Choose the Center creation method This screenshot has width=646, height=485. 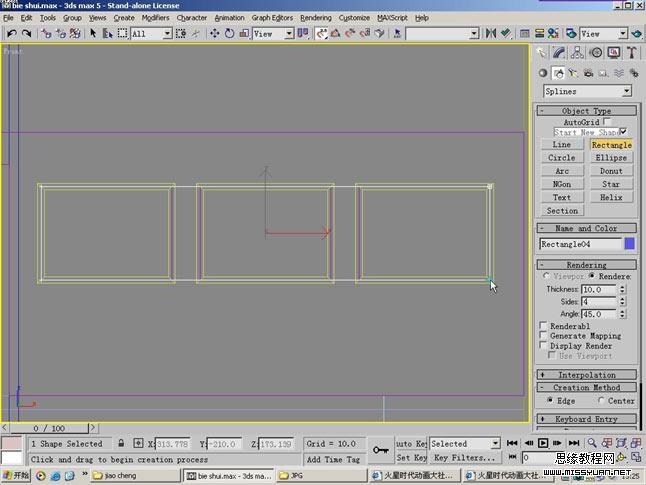[601, 400]
